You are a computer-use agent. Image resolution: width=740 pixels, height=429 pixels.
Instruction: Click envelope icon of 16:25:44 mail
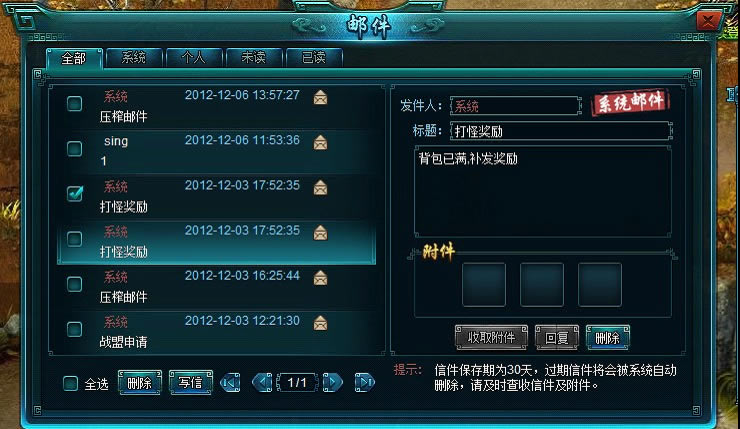click(x=320, y=278)
